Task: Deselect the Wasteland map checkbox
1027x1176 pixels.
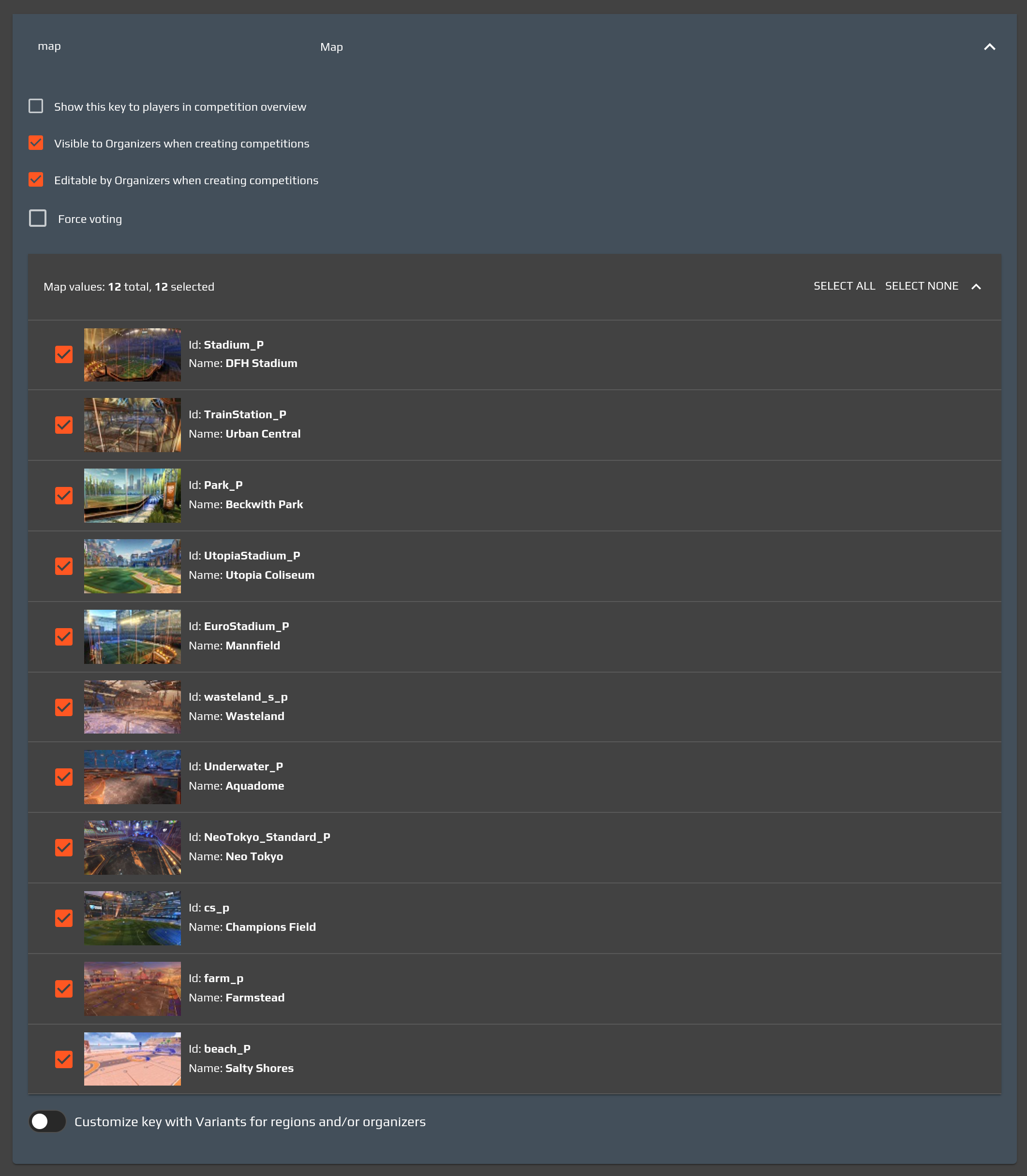Action: click(64, 707)
